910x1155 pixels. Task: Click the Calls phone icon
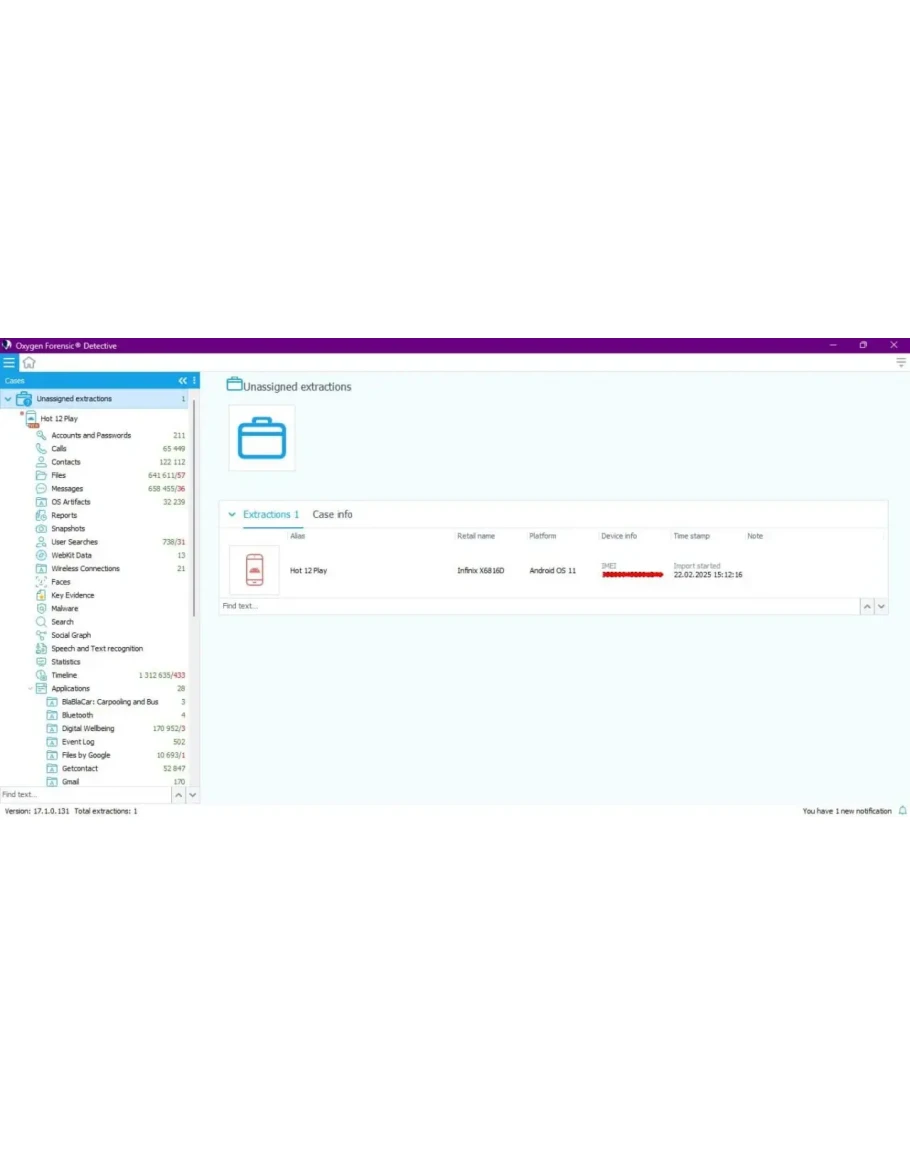[x=41, y=449]
